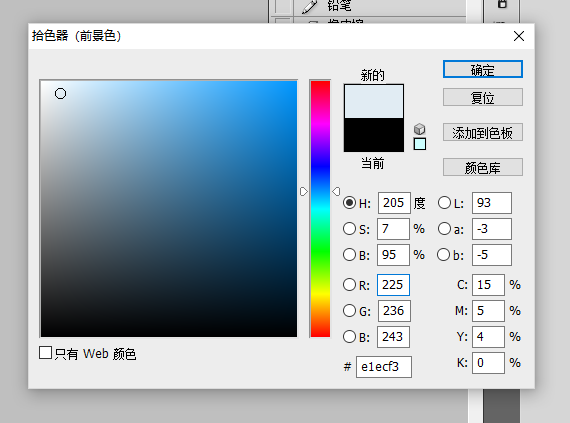Click the web-safe cyan color swatch

[x=420, y=144]
